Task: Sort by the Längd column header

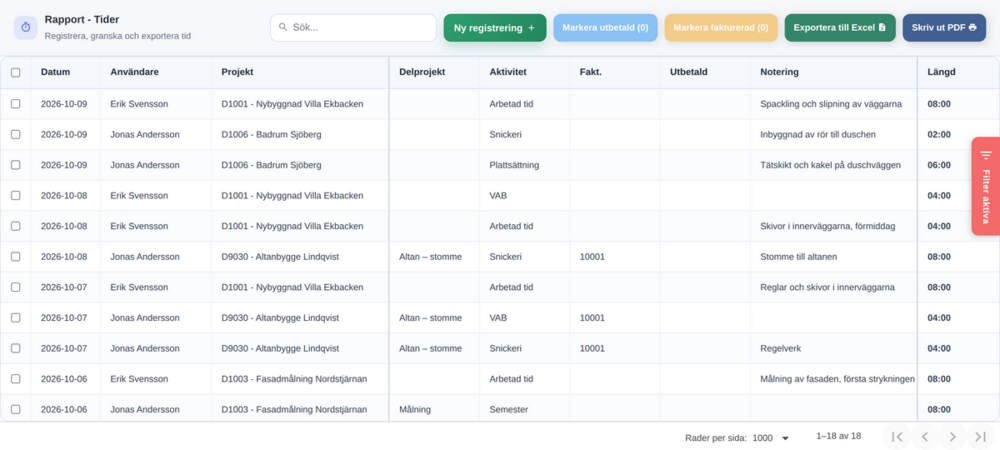Action: coord(941,72)
